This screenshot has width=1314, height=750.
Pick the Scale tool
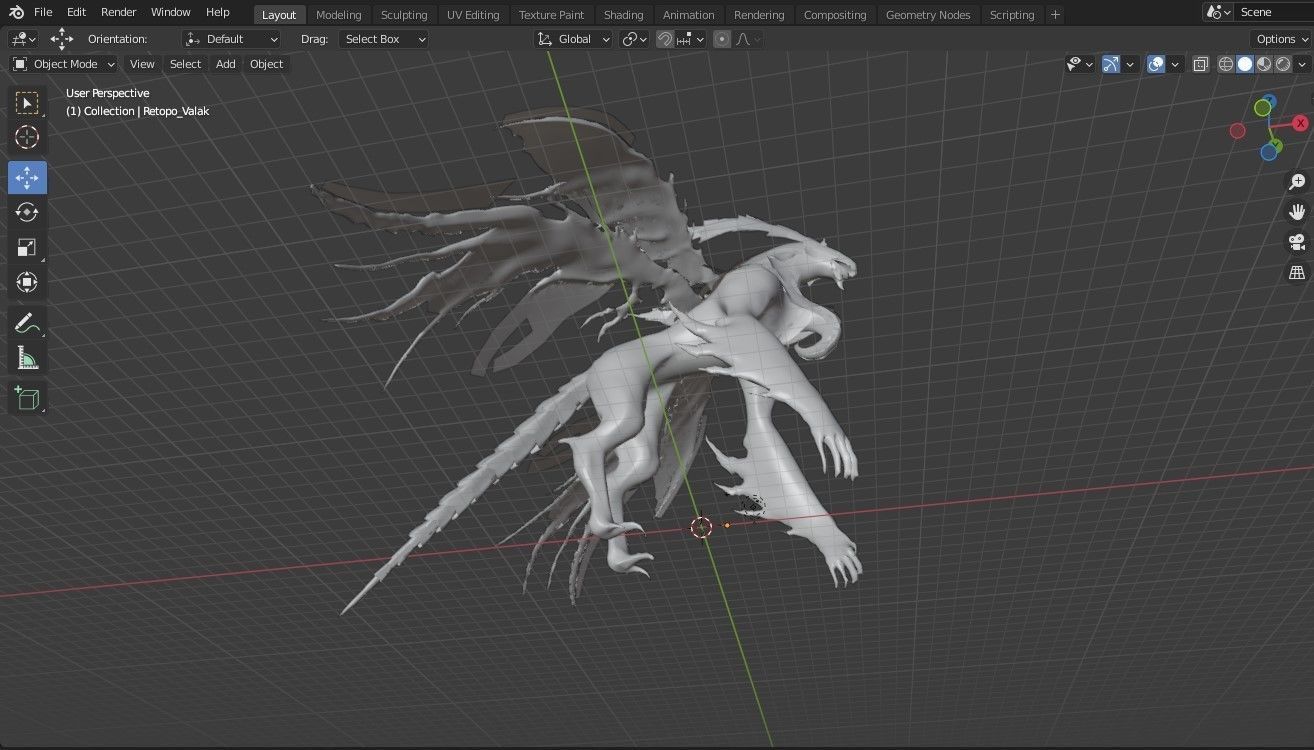pos(27,248)
